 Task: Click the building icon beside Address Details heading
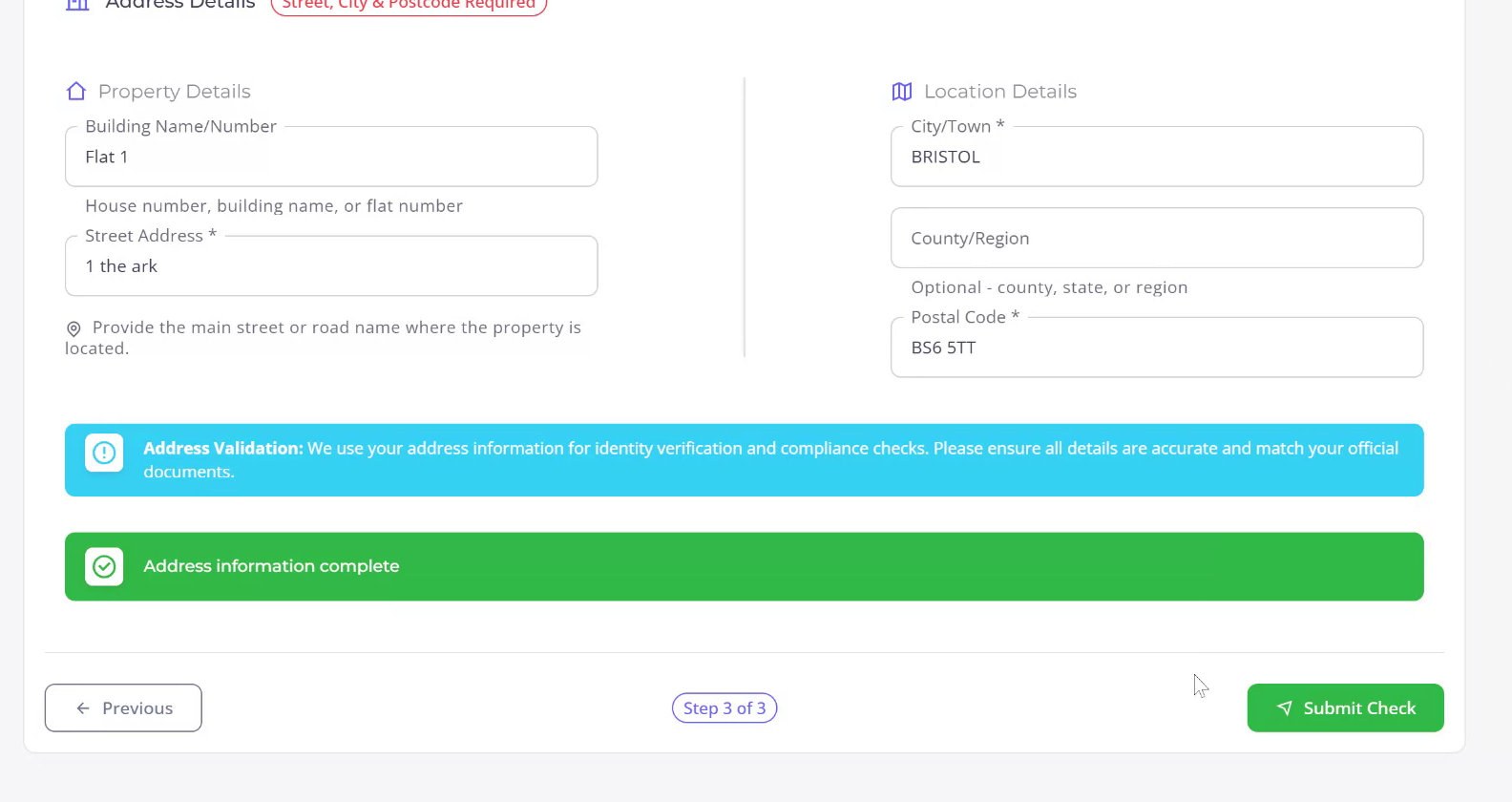pyautogui.click(x=77, y=5)
